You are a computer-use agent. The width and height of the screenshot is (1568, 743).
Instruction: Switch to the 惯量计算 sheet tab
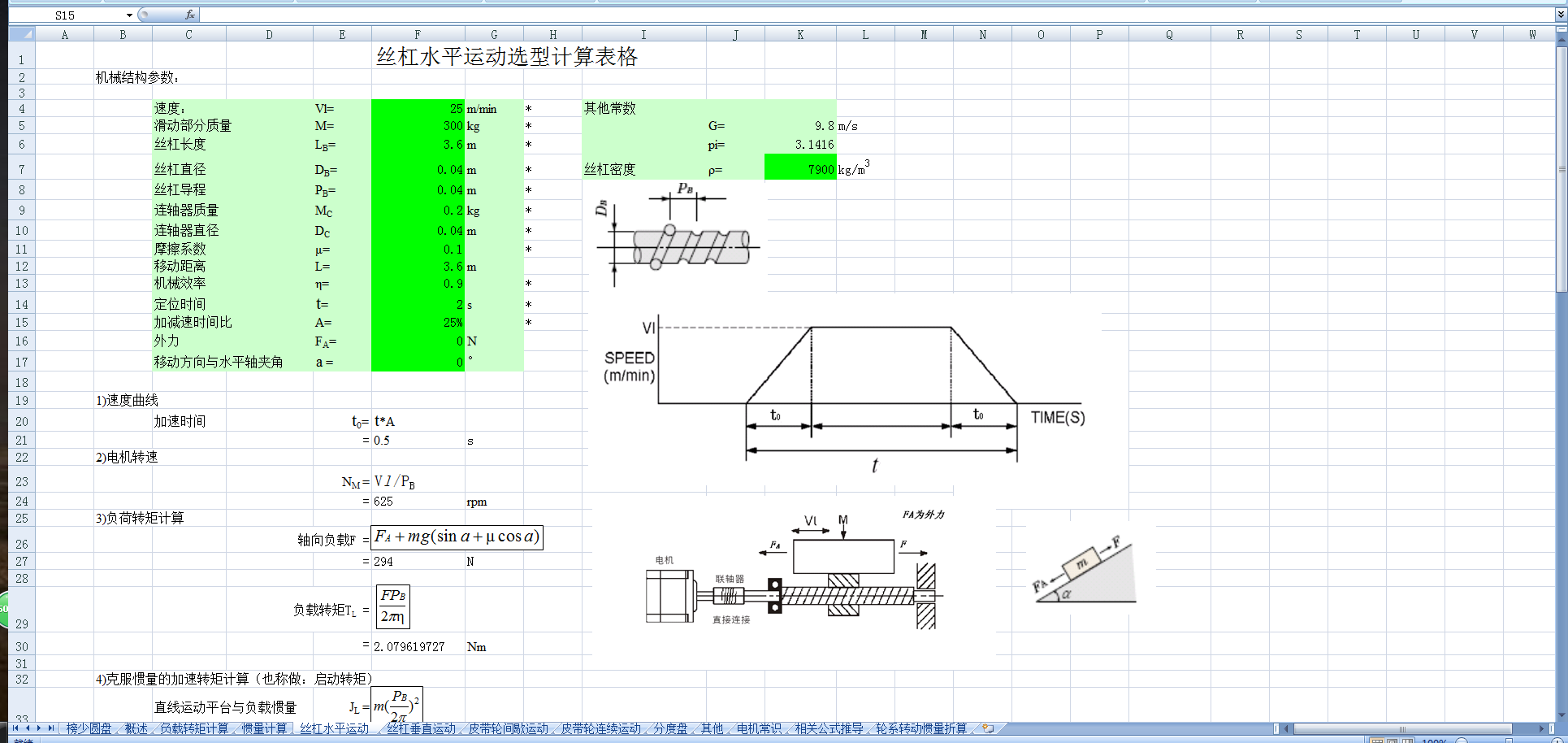265,728
